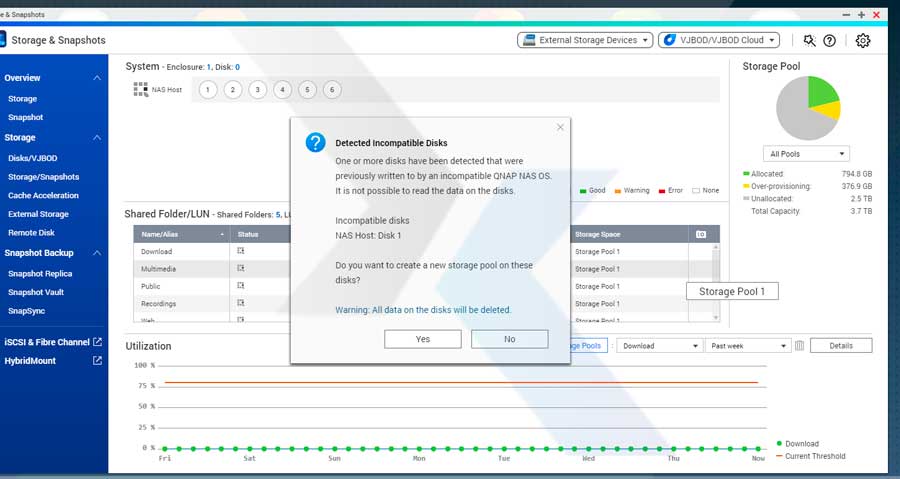Open the maintenance tools wand icon
The height and width of the screenshot is (479, 900).
(x=809, y=41)
